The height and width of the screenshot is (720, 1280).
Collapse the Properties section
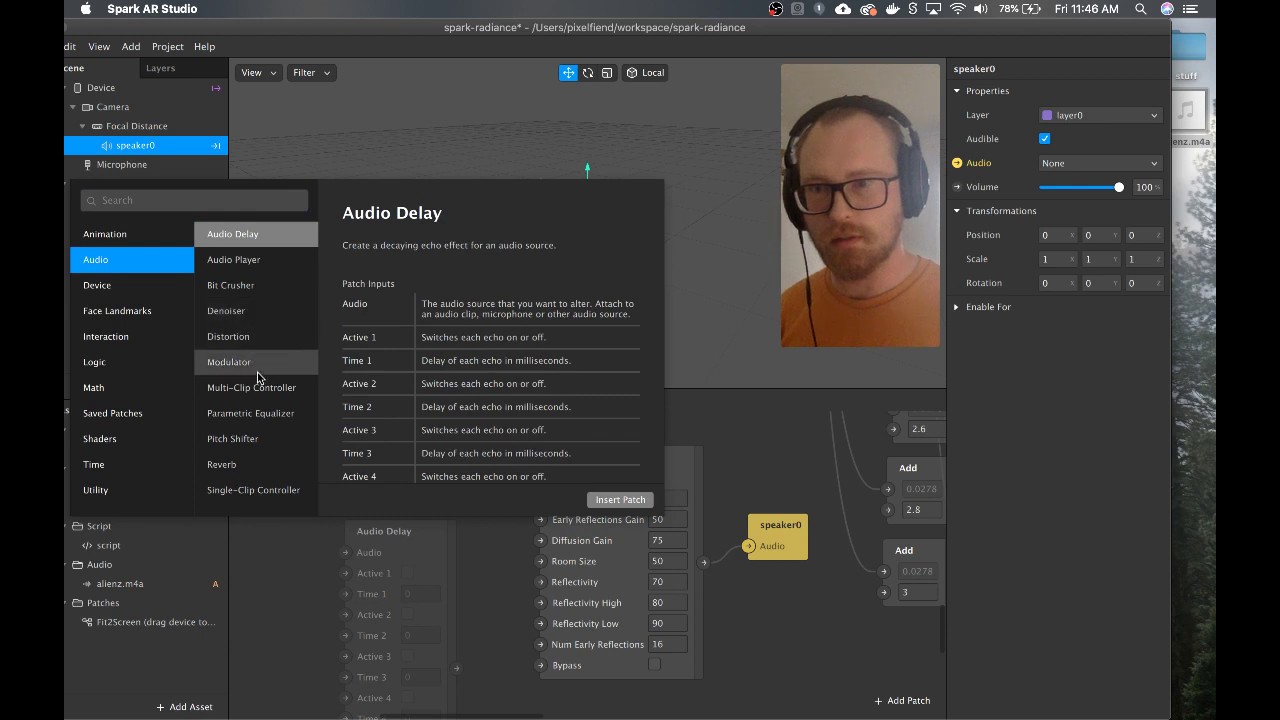[957, 91]
